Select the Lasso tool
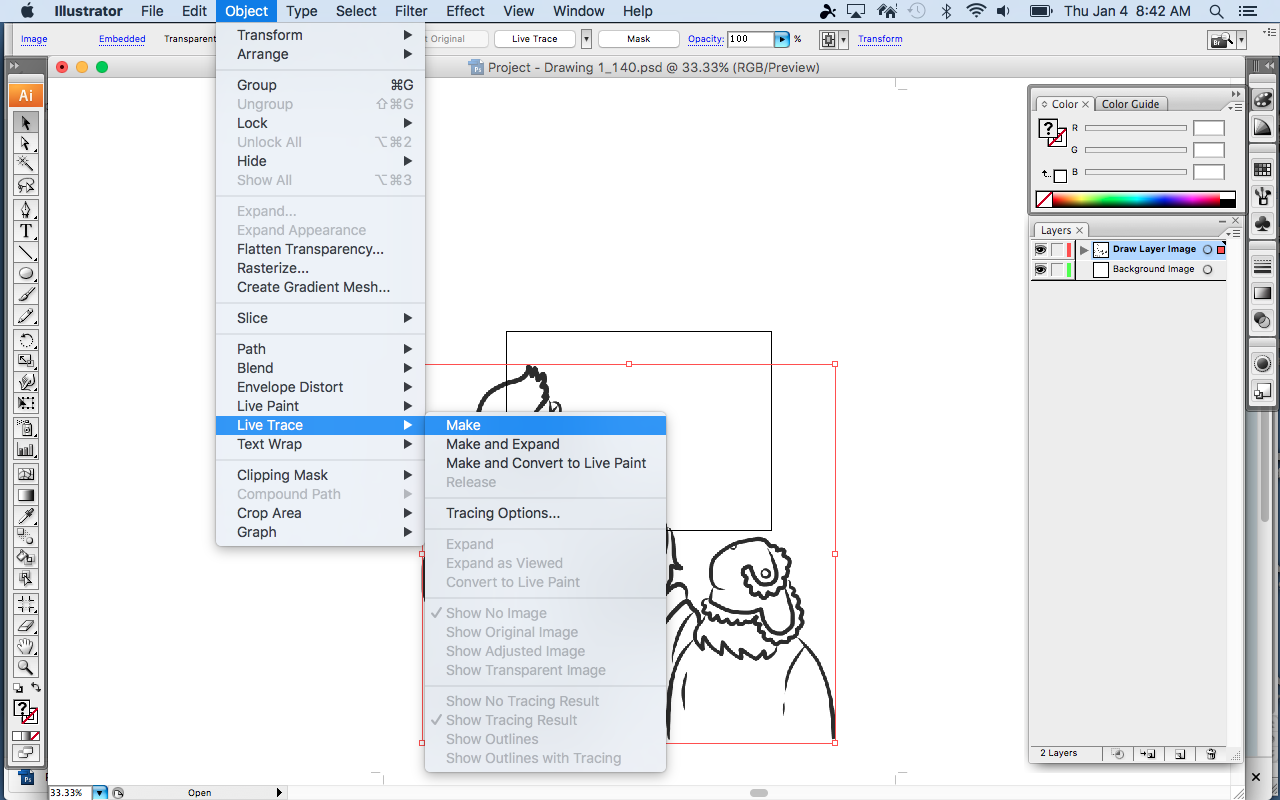The width and height of the screenshot is (1280, 800). (x=26, y=185)
